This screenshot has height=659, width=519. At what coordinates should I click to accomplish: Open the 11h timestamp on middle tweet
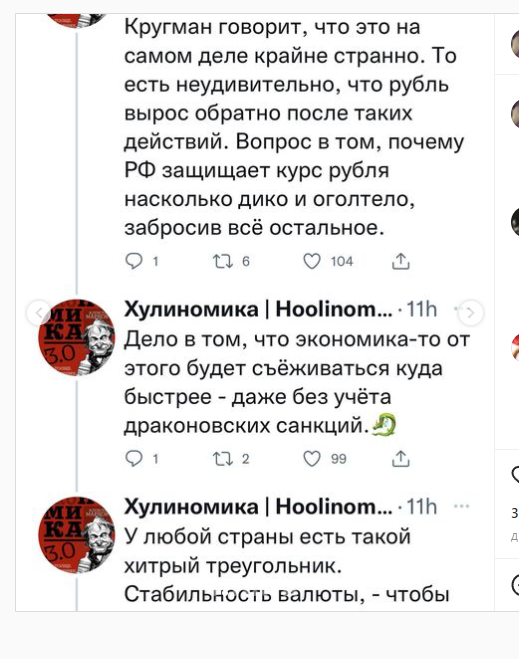[422, 309]
